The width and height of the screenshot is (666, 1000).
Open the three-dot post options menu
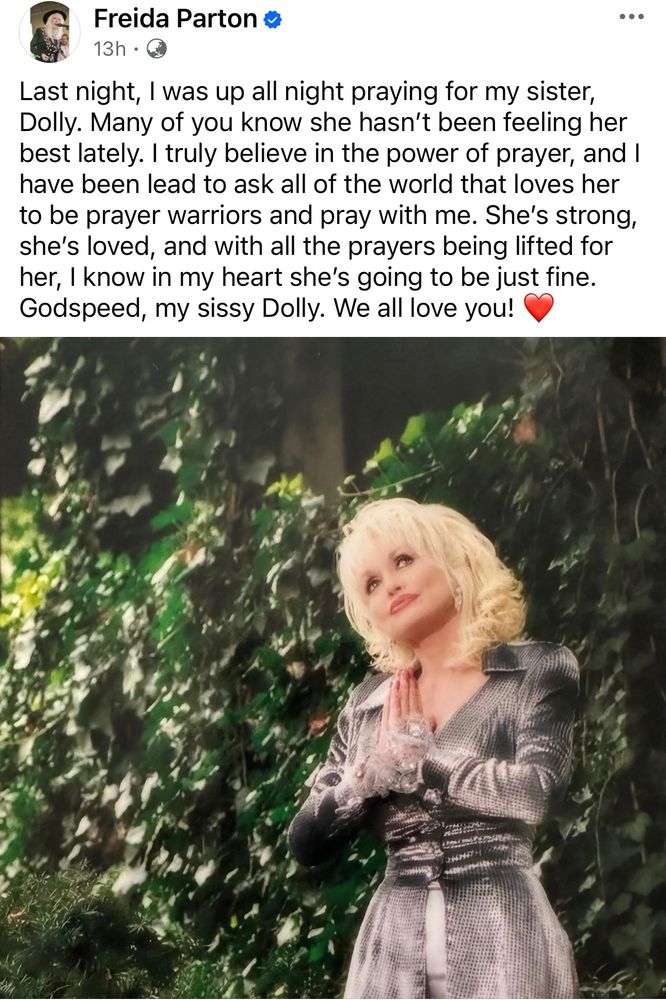(632, 17)
